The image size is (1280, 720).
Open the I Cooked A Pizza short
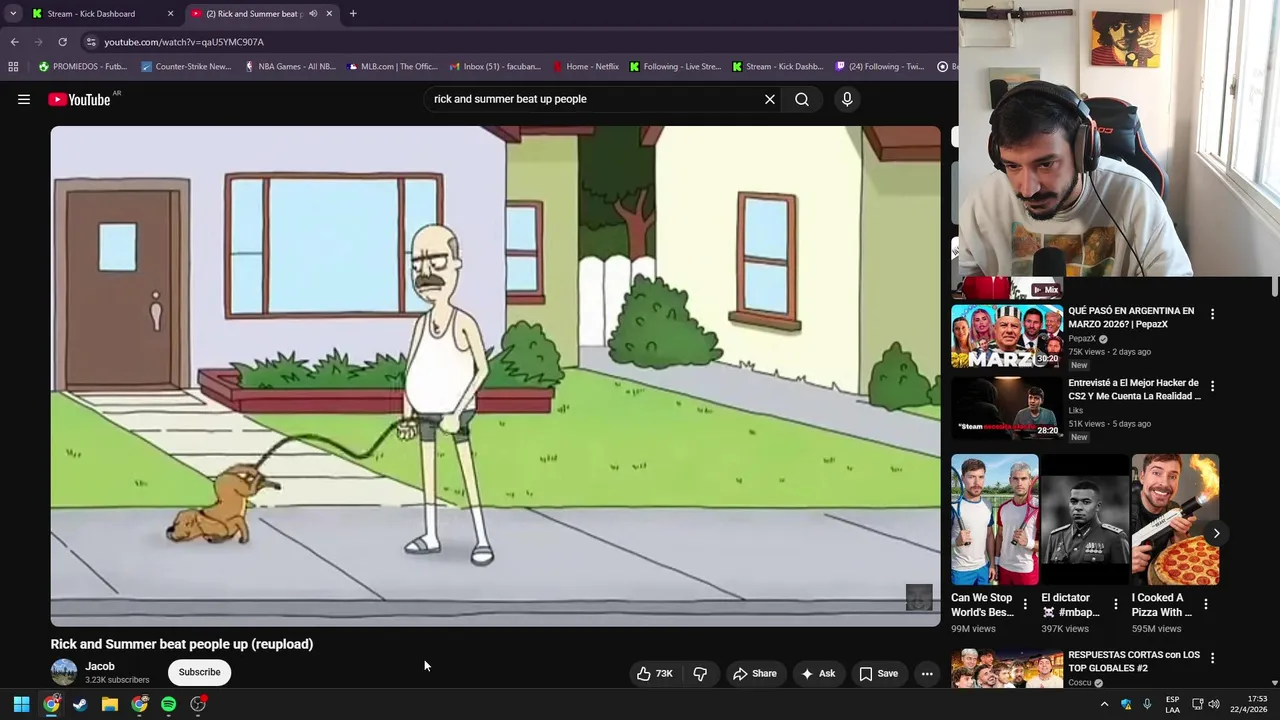pos(1175,520)
